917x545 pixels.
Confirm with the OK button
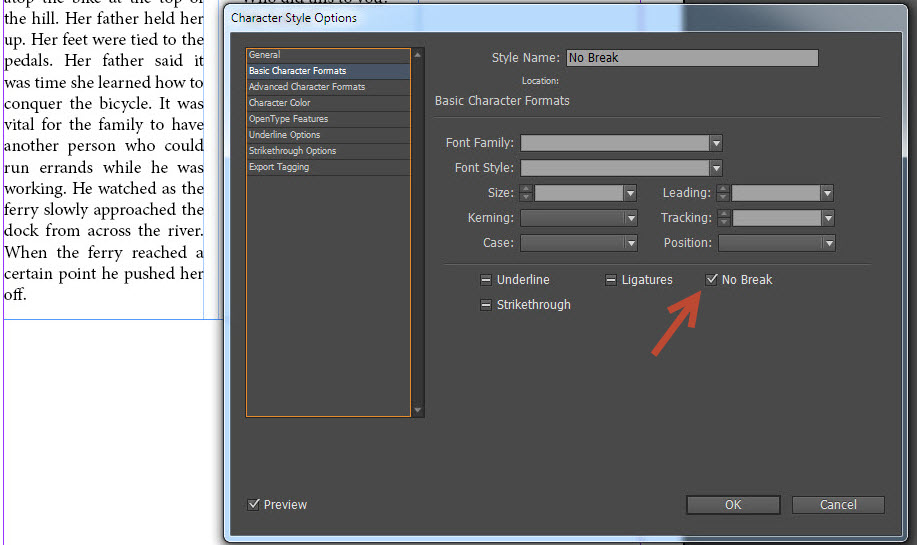[x=733, y=505]
